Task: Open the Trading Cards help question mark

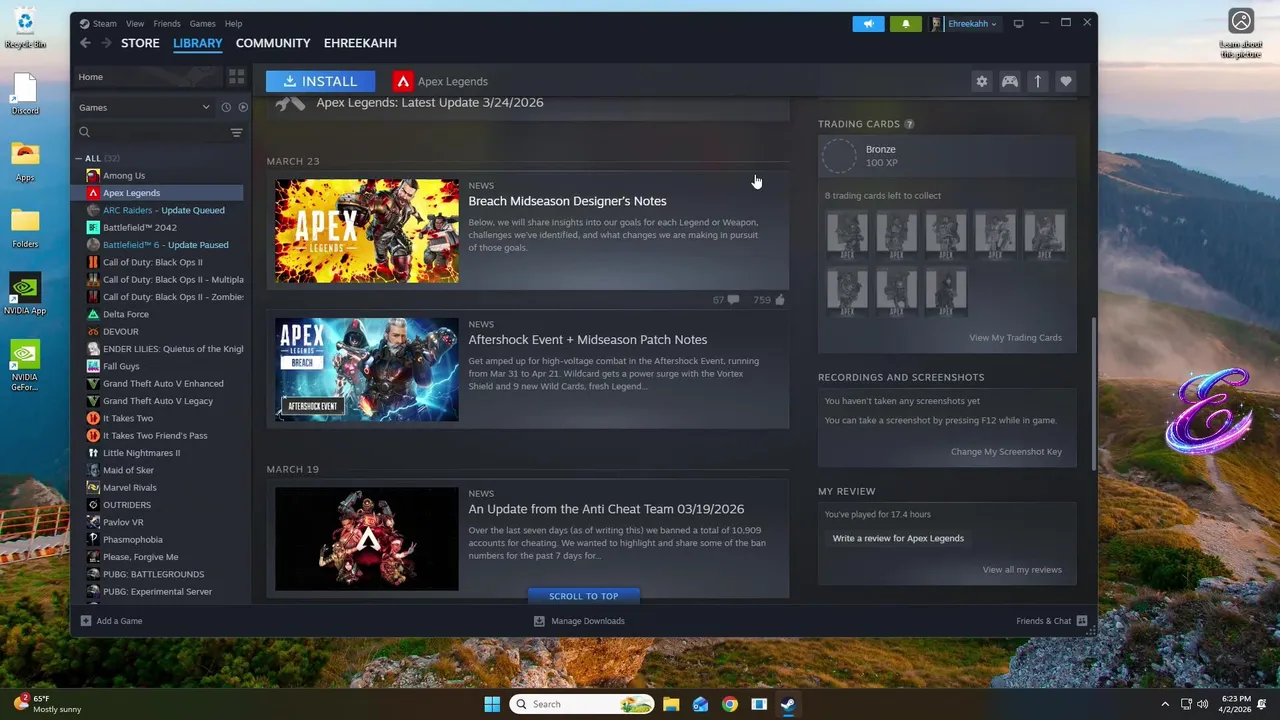Action: point(909,124)
